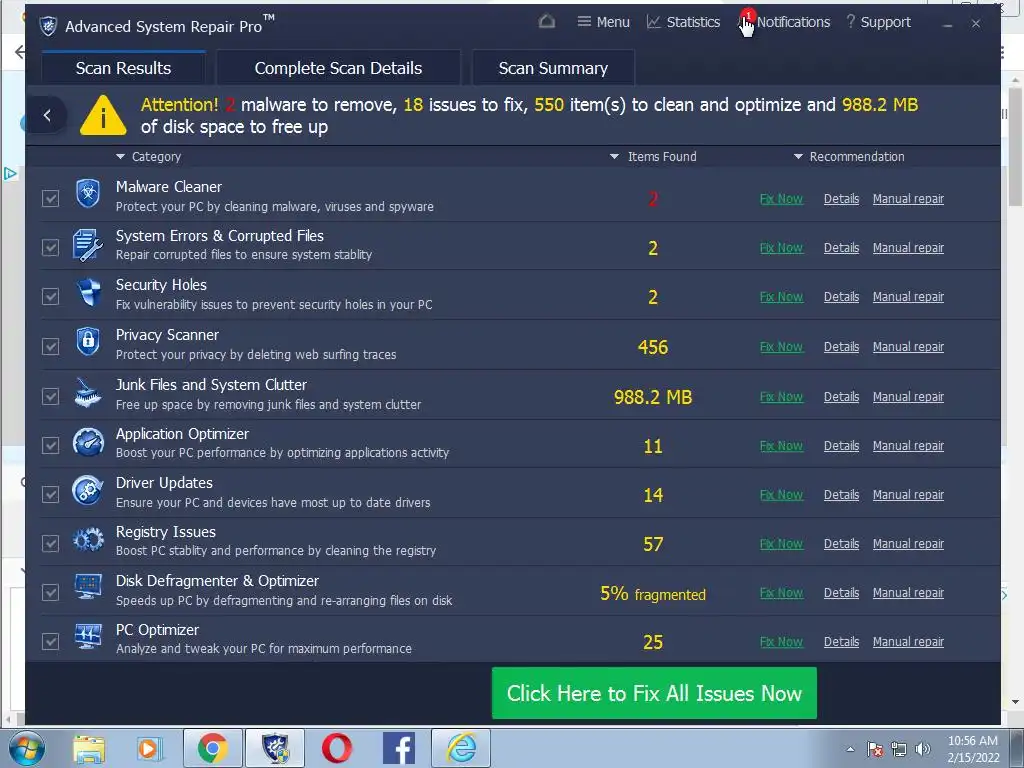Click Fix Now for Malware Cleaner
The width and height of the screenshot is (1024, 768).
coord(781,199)
